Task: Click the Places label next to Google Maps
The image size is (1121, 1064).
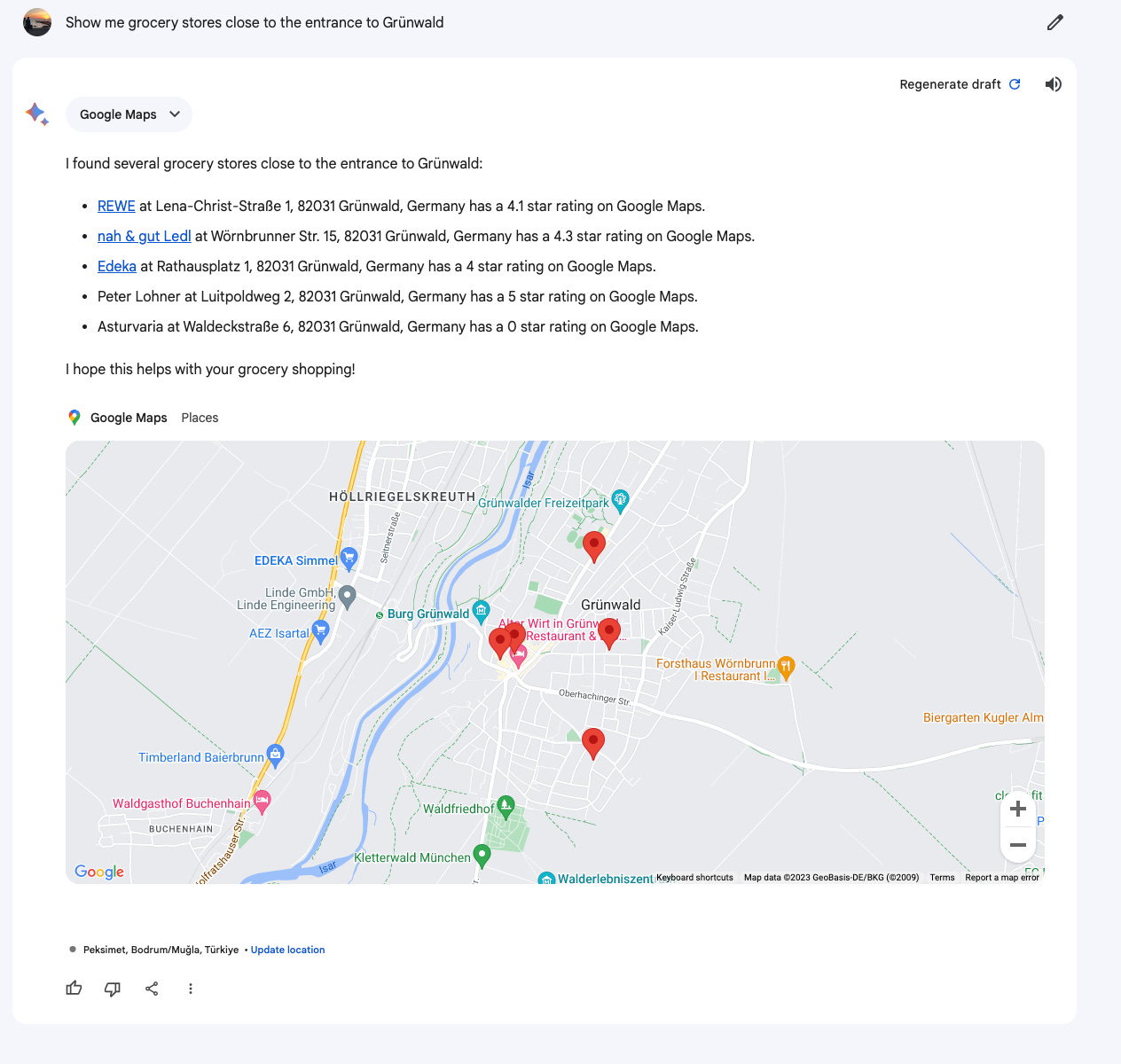Action: click(x=200, y=417)
